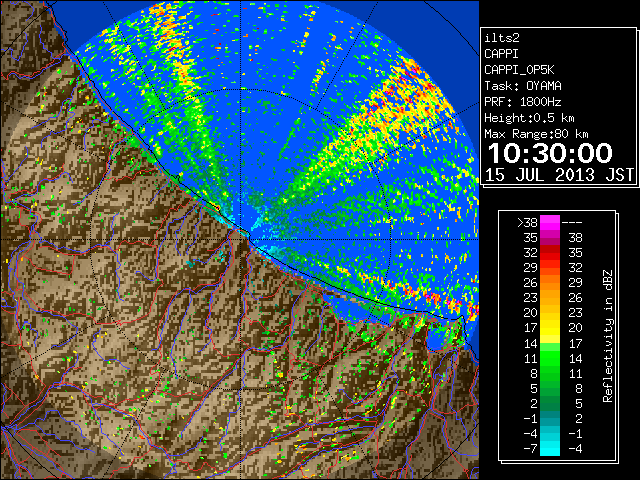Click the 10:30:00 timestamp

click(x=550, y=153)
